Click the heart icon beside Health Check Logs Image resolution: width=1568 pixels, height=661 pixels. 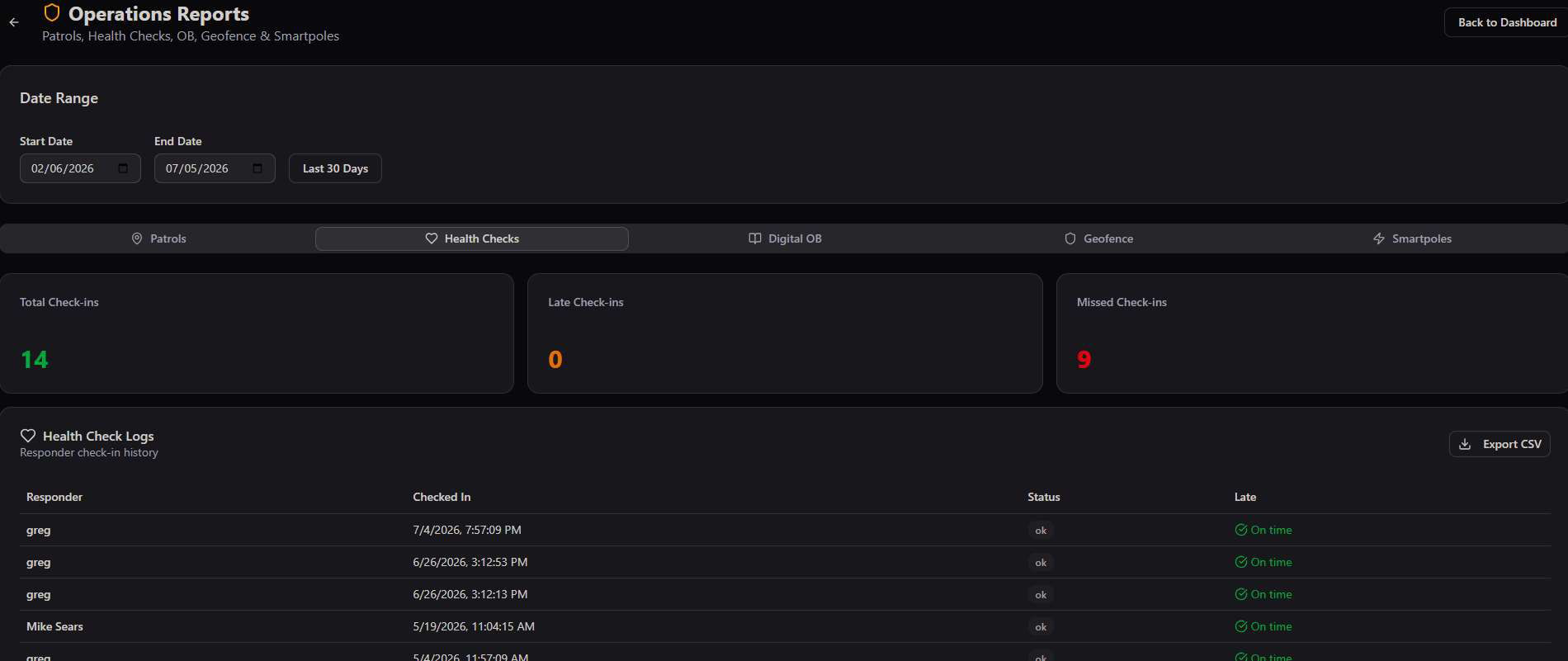pyautogui.click(x=28, y=436)
